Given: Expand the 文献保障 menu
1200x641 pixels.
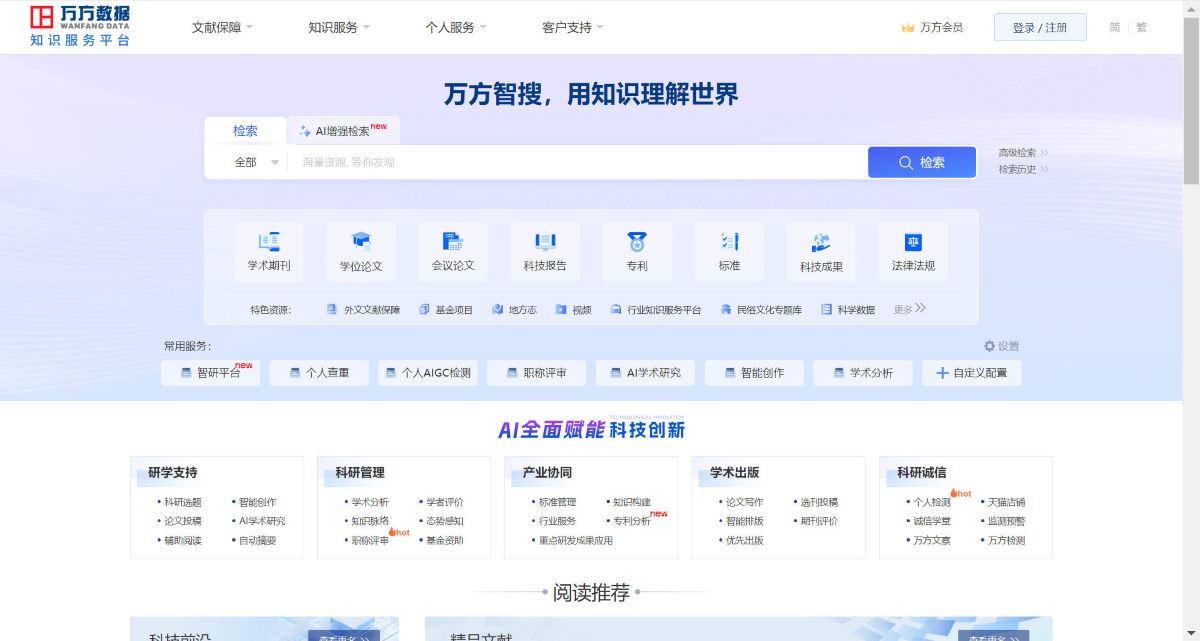Looking at the screenshot, I should point(222,27).
